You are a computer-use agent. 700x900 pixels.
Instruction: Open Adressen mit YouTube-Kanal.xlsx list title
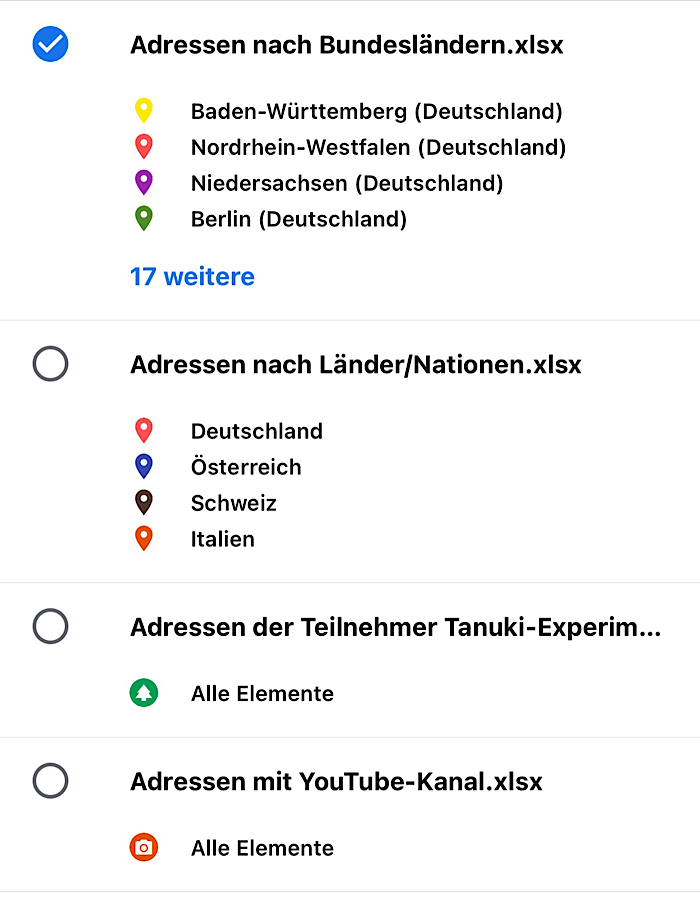click(x=336, y=781)
